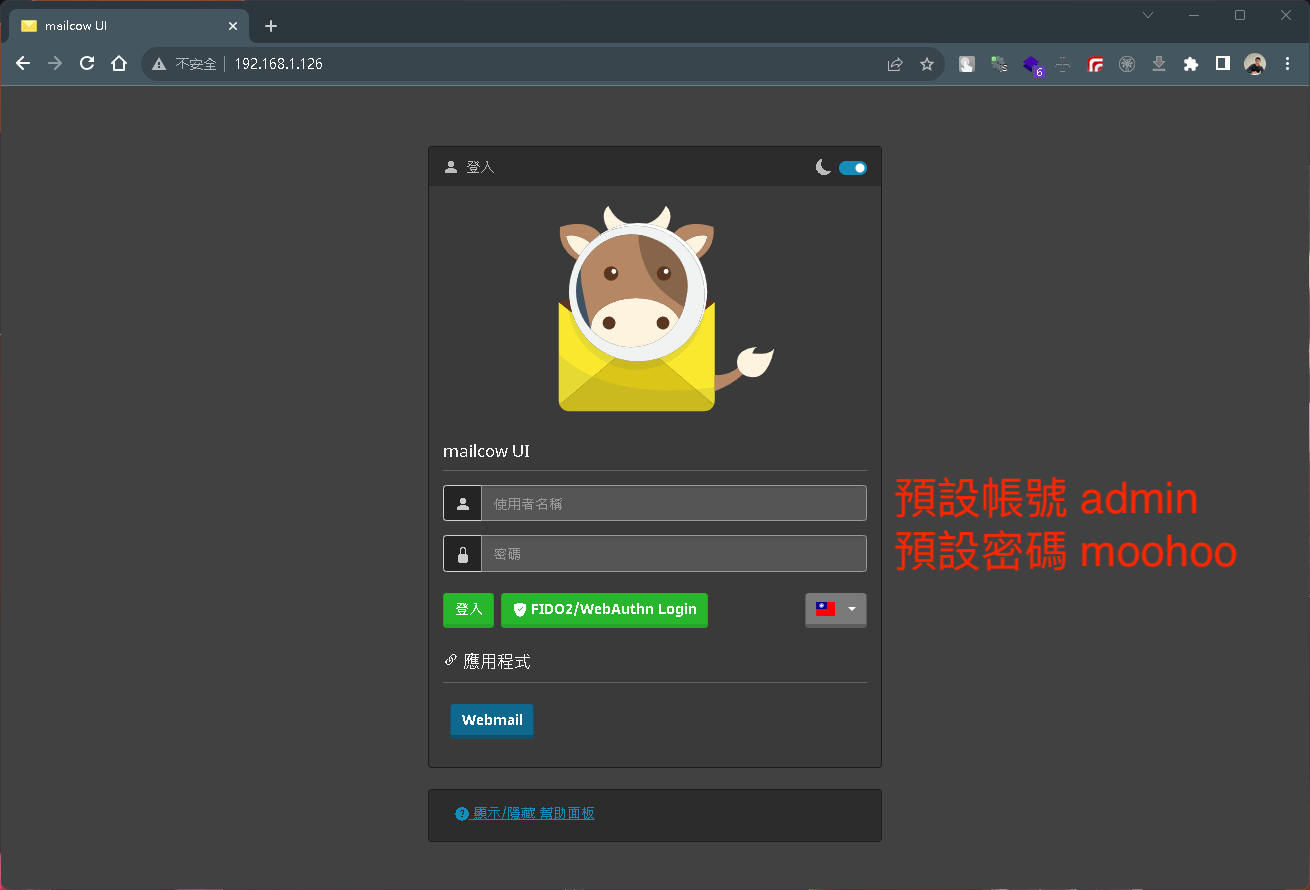Reload the page with browser refresh icon

click(x=87, y=64)
